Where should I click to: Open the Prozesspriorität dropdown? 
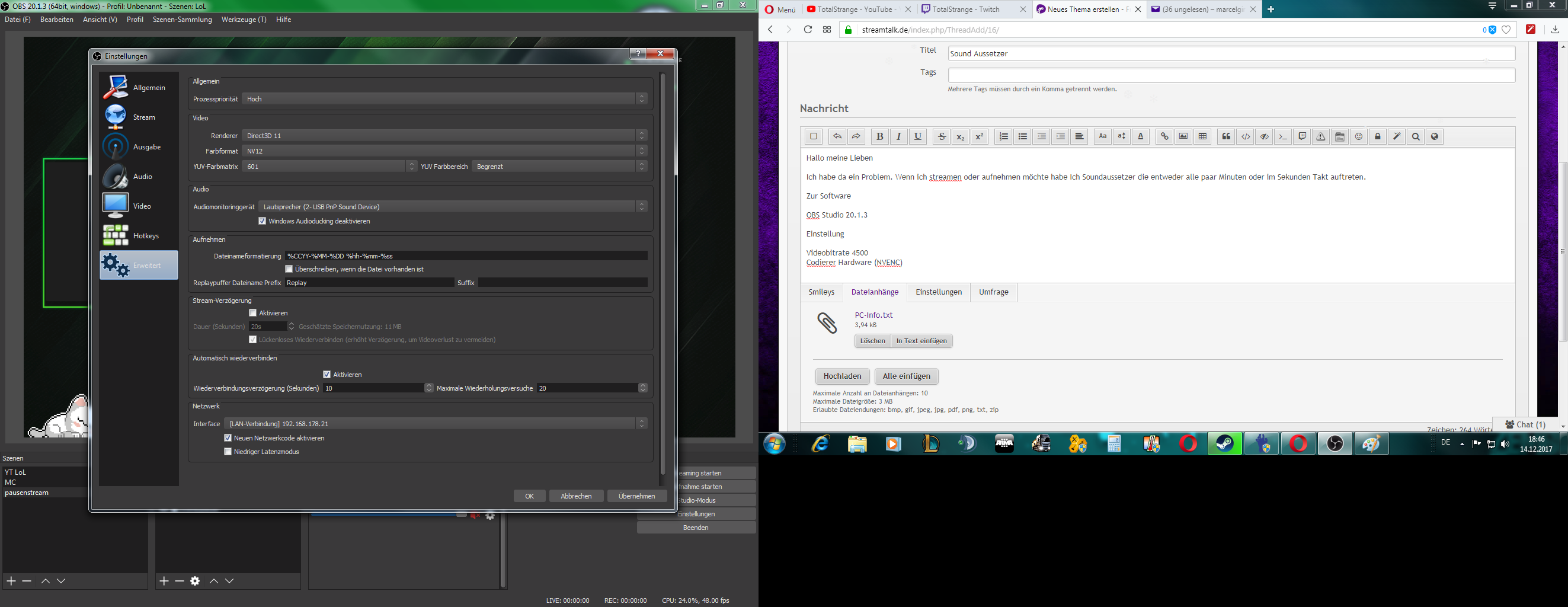(x=444, y=98)
